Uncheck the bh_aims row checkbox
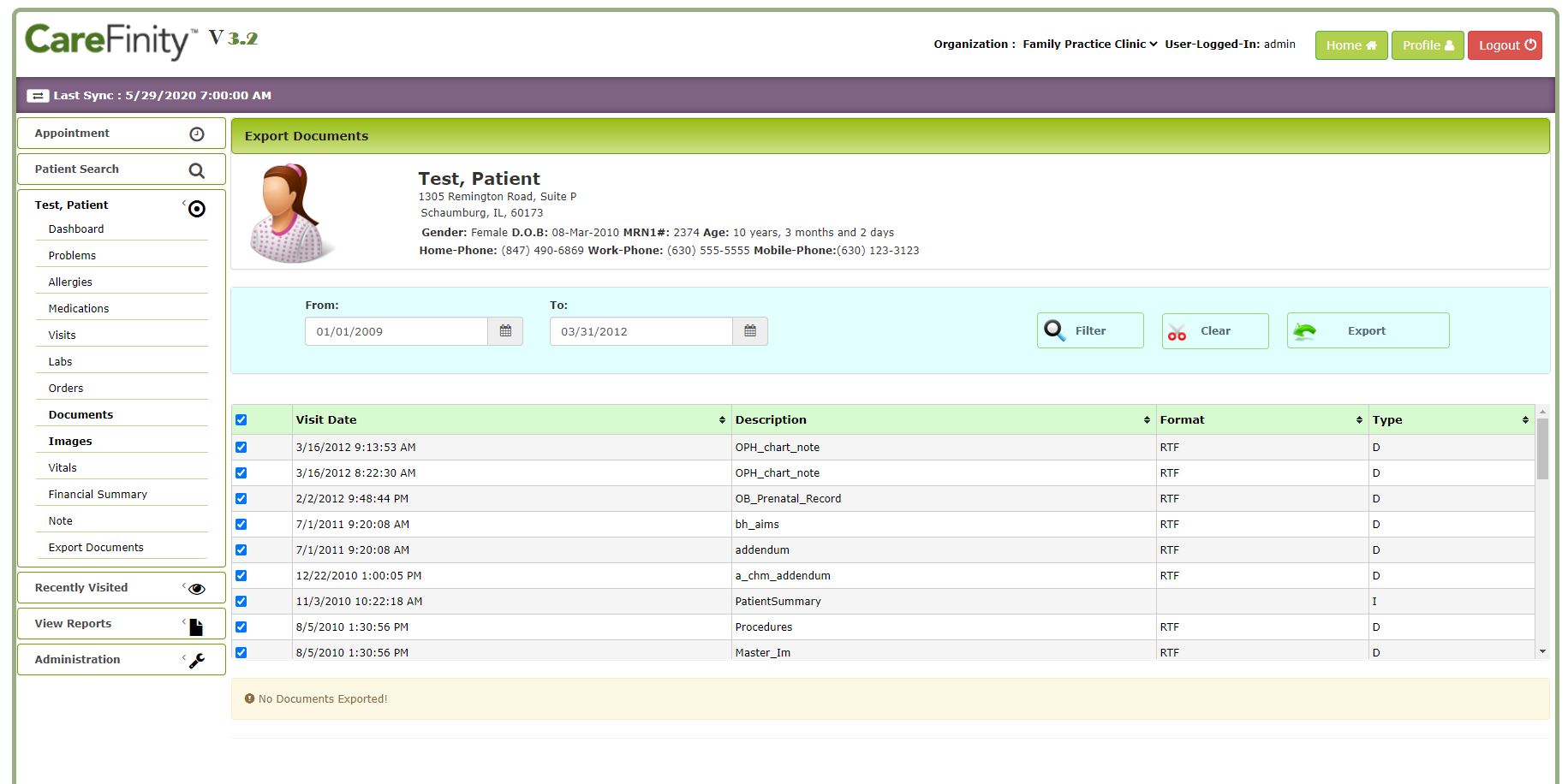The image size is (1568, 784). (x=241, y=524)
